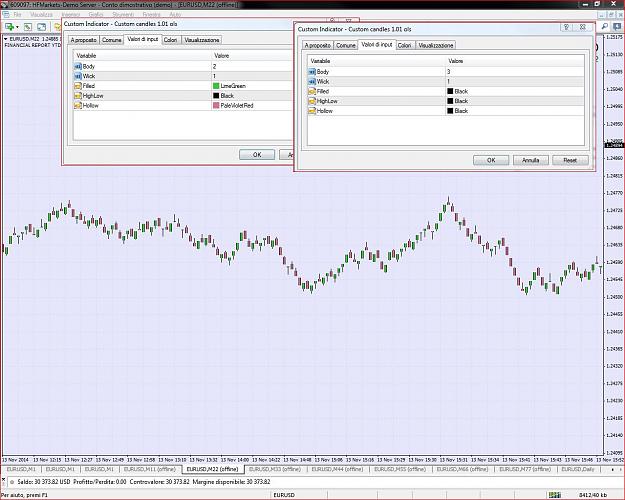The image size is (625, 500).
Task: Switch to EURUSD,M55 (offline) chart tab
Action: tap(400, 469)
